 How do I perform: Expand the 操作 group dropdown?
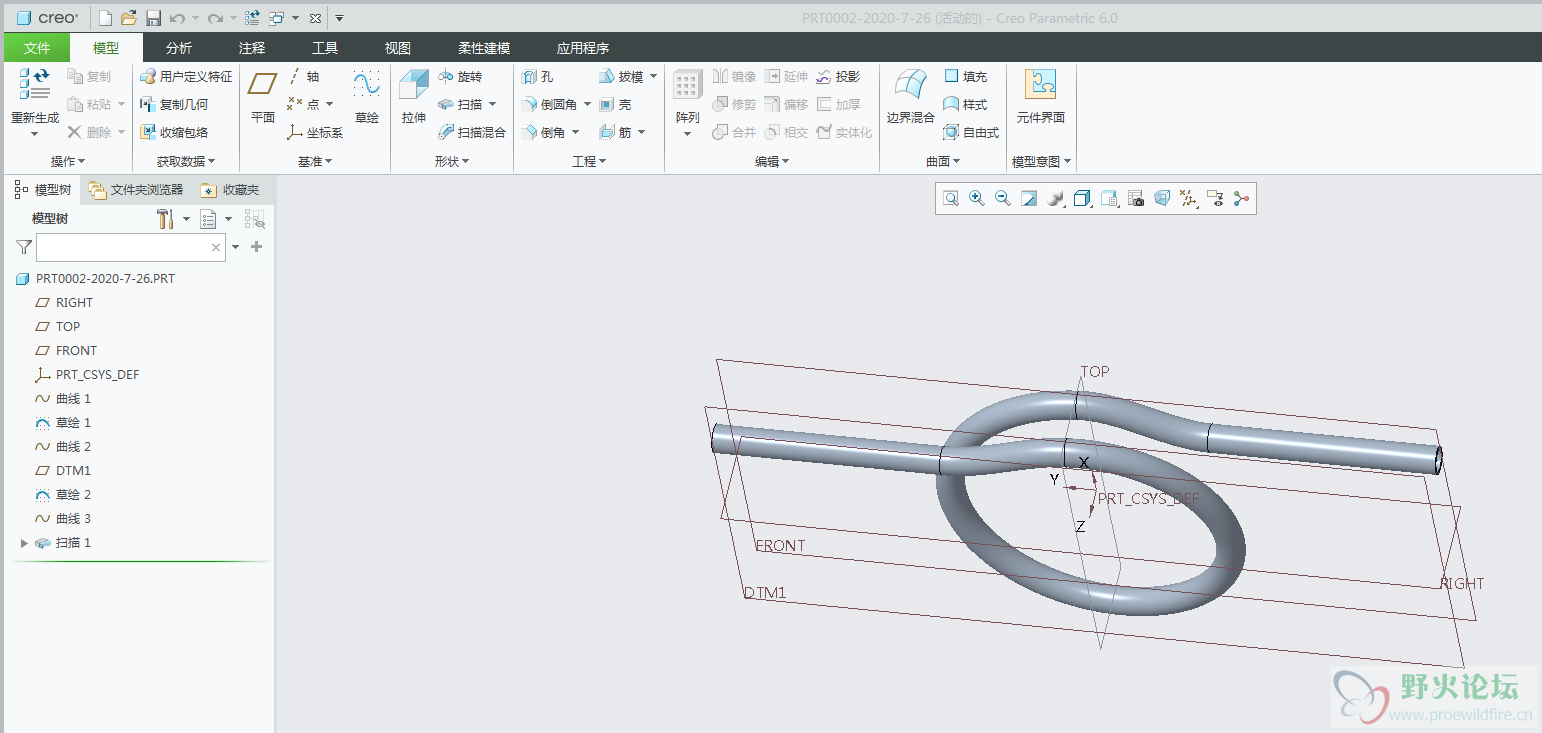coord(68,161)
